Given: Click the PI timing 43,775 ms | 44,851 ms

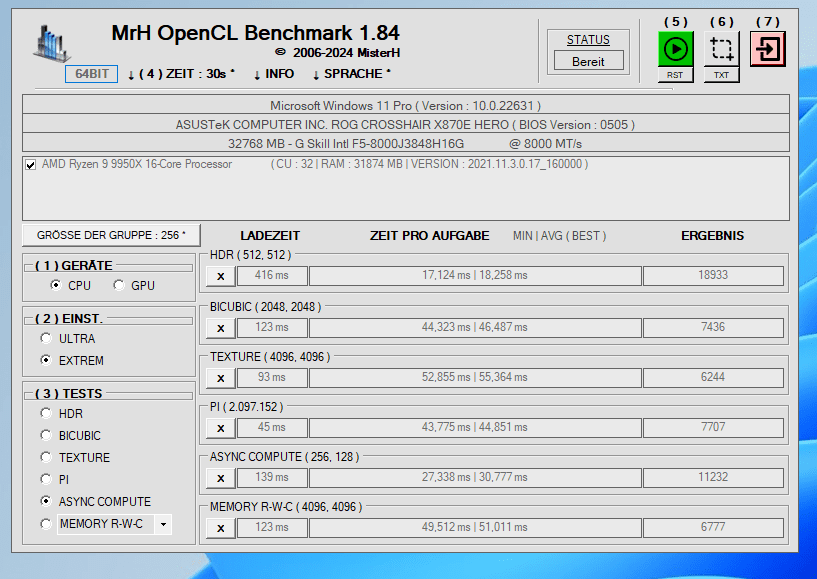Looking at the screenshot, I should 475,427.
